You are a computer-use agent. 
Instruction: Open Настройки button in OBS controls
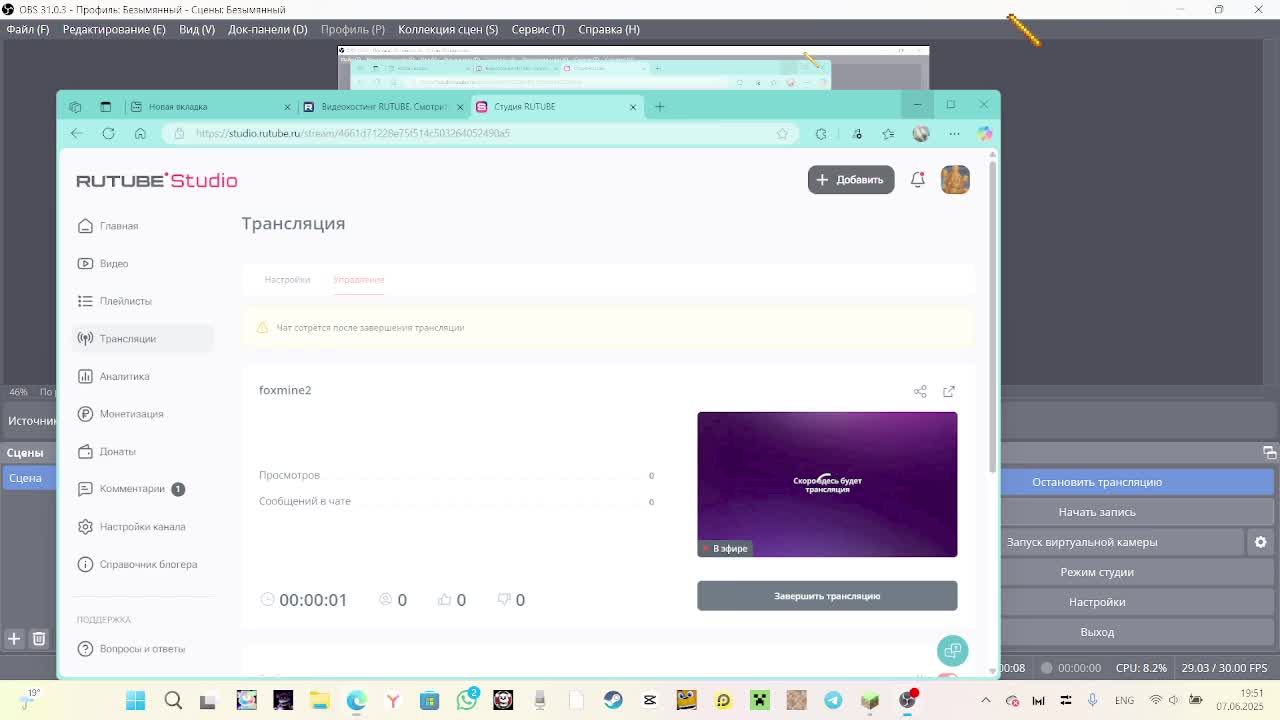(x=1137, y=602)
